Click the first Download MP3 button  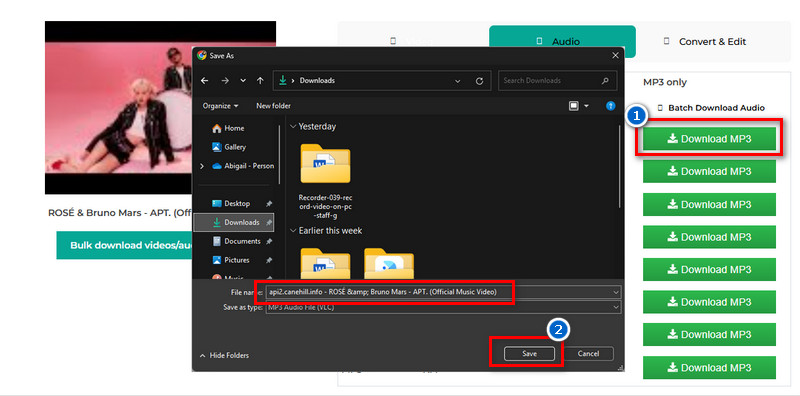[709, 139]
